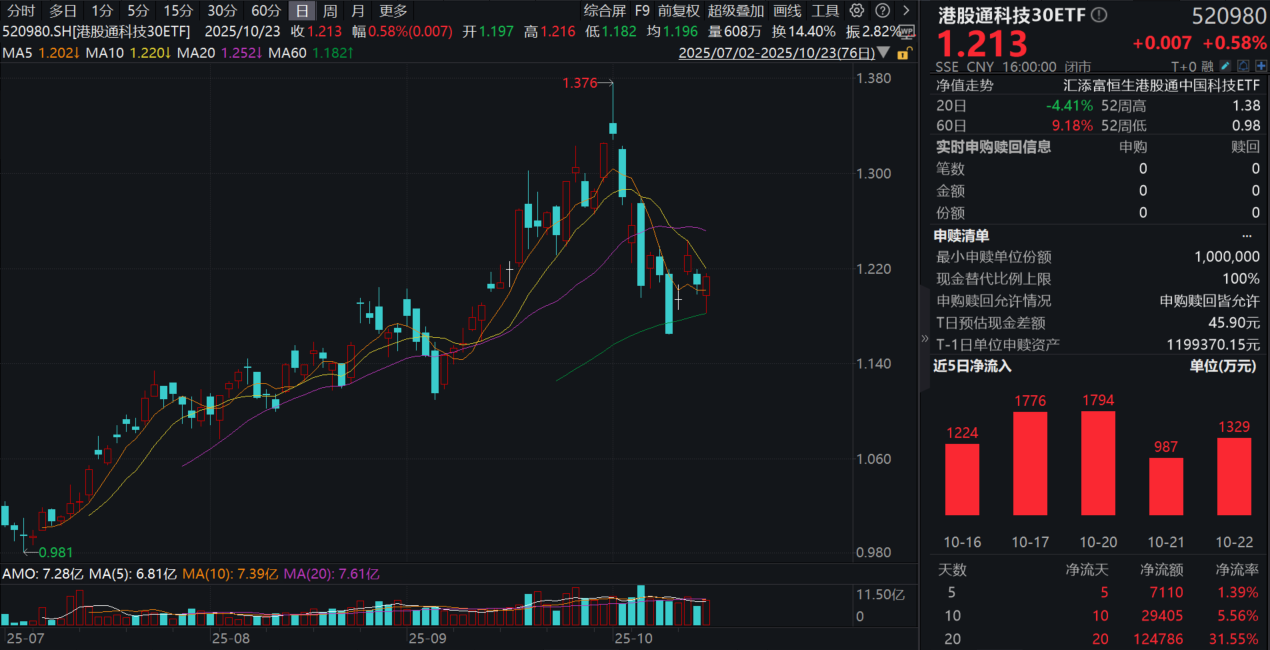Click the help question-mark icon
The image size is (1270, 650).
tap(881, 11)
